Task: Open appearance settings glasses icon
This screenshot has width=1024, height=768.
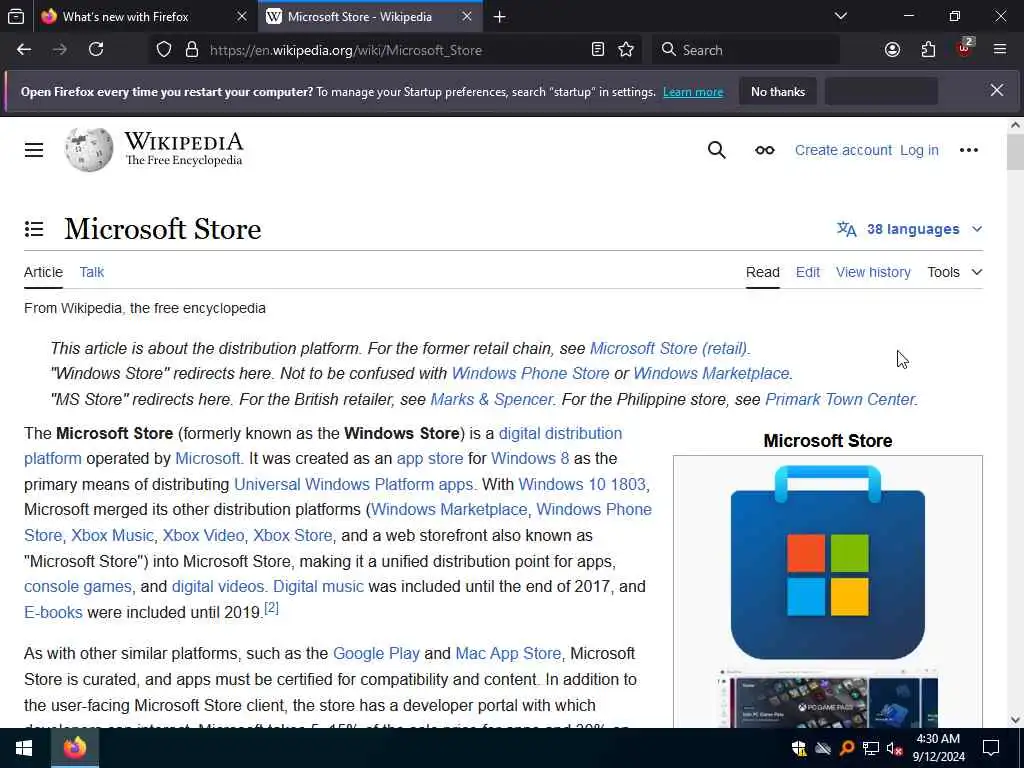Action: point(765,150)
